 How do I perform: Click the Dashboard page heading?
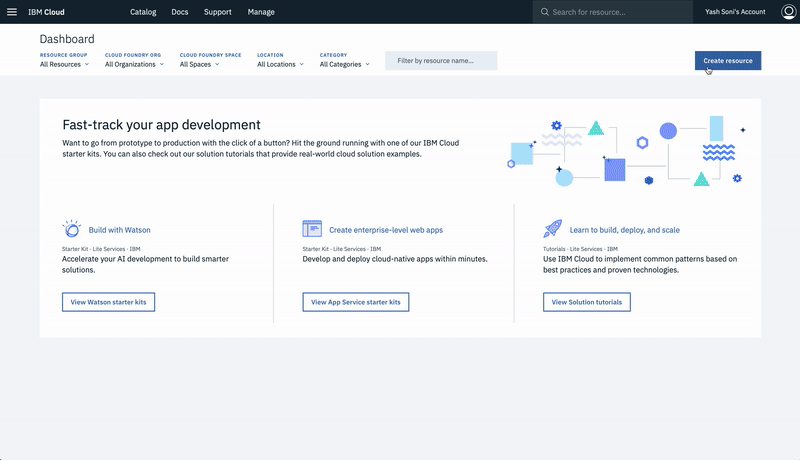coord(67,39)
